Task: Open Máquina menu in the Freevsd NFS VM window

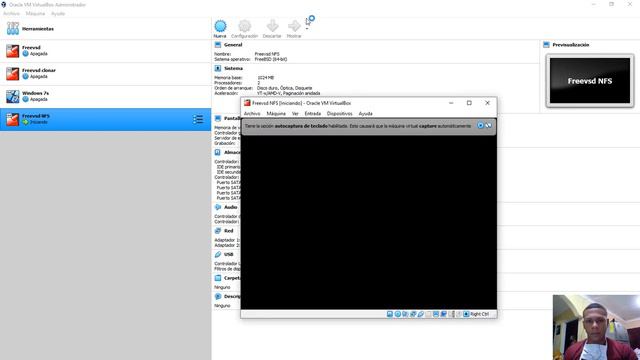Action: [x=276, y=113]
